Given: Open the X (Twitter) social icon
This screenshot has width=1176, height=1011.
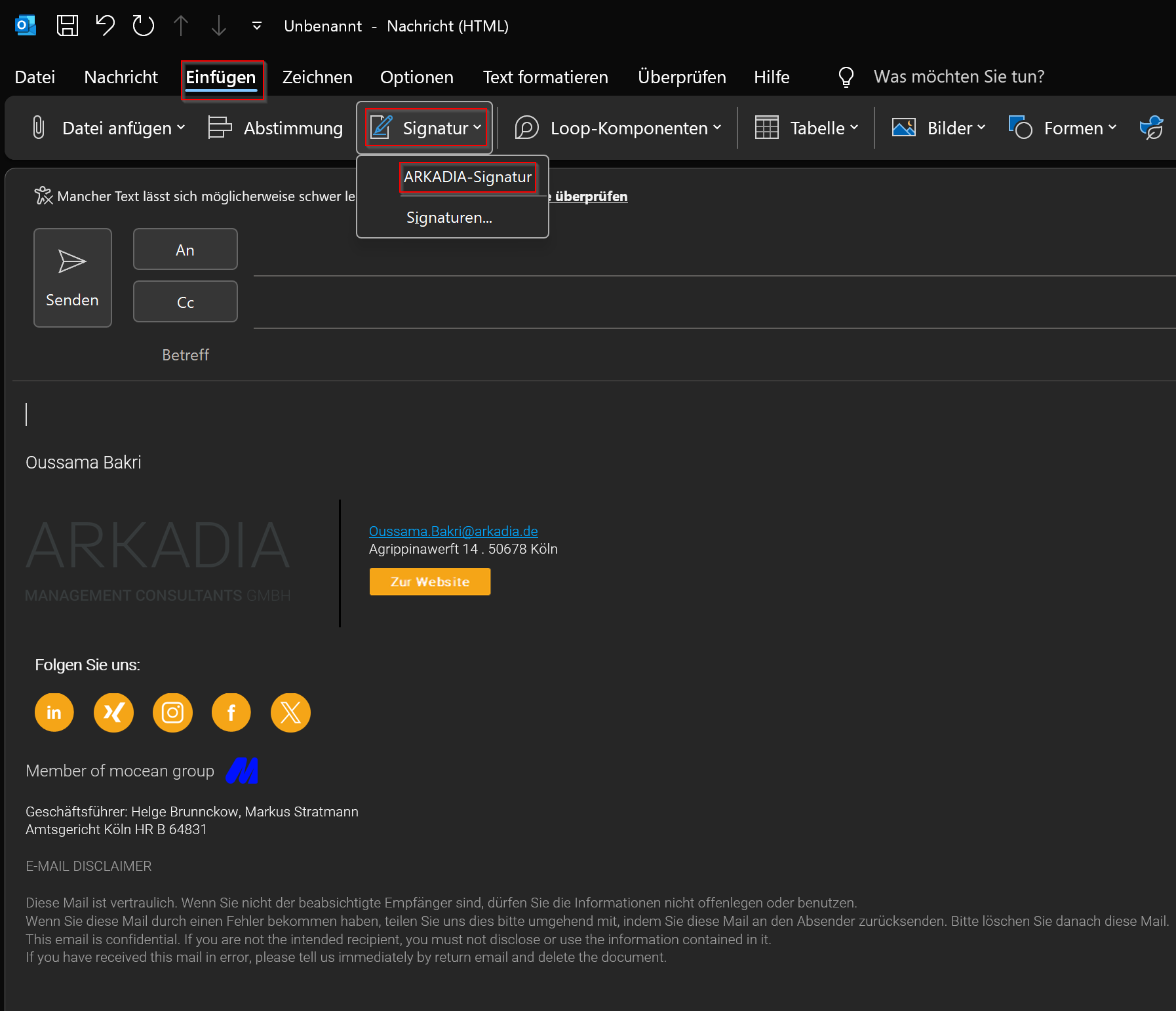Looking at the screenshot, I should (x=290, y=712).
